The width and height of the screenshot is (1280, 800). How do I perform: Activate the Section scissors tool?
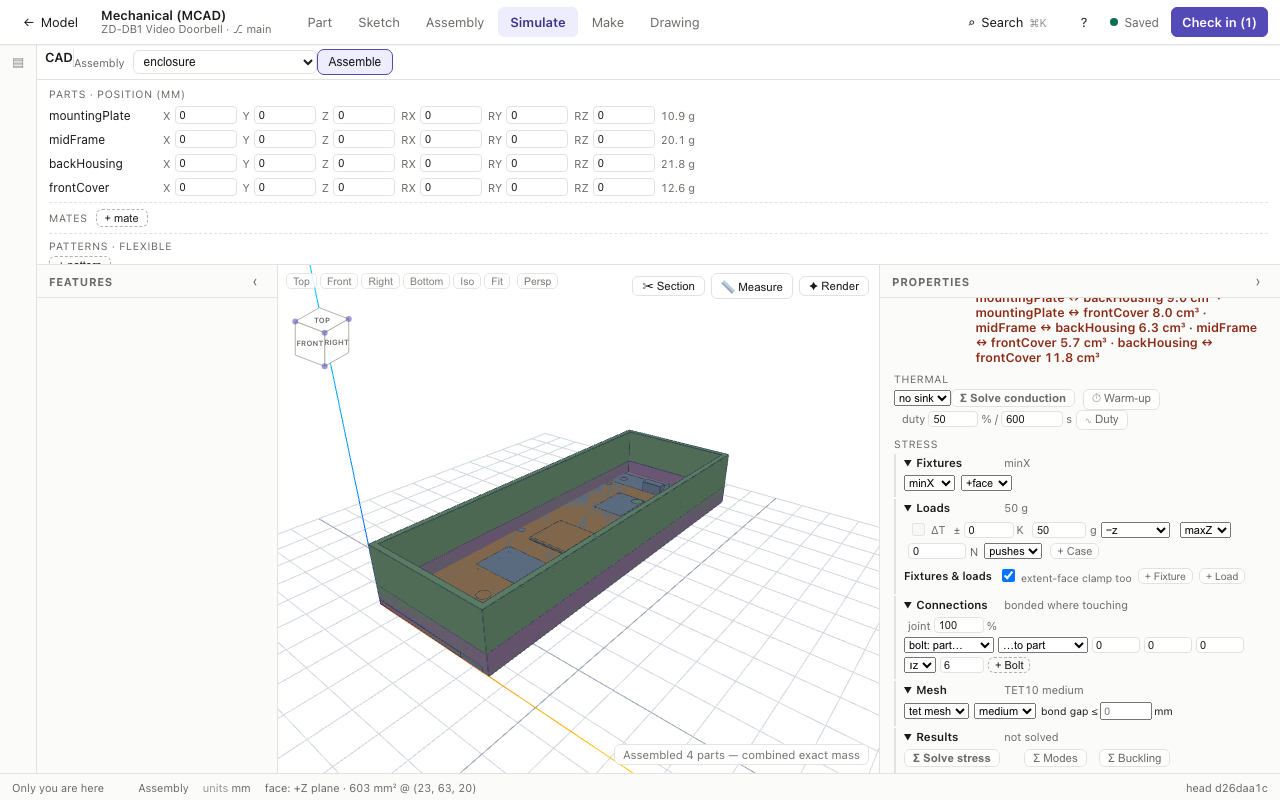point(668,286)
